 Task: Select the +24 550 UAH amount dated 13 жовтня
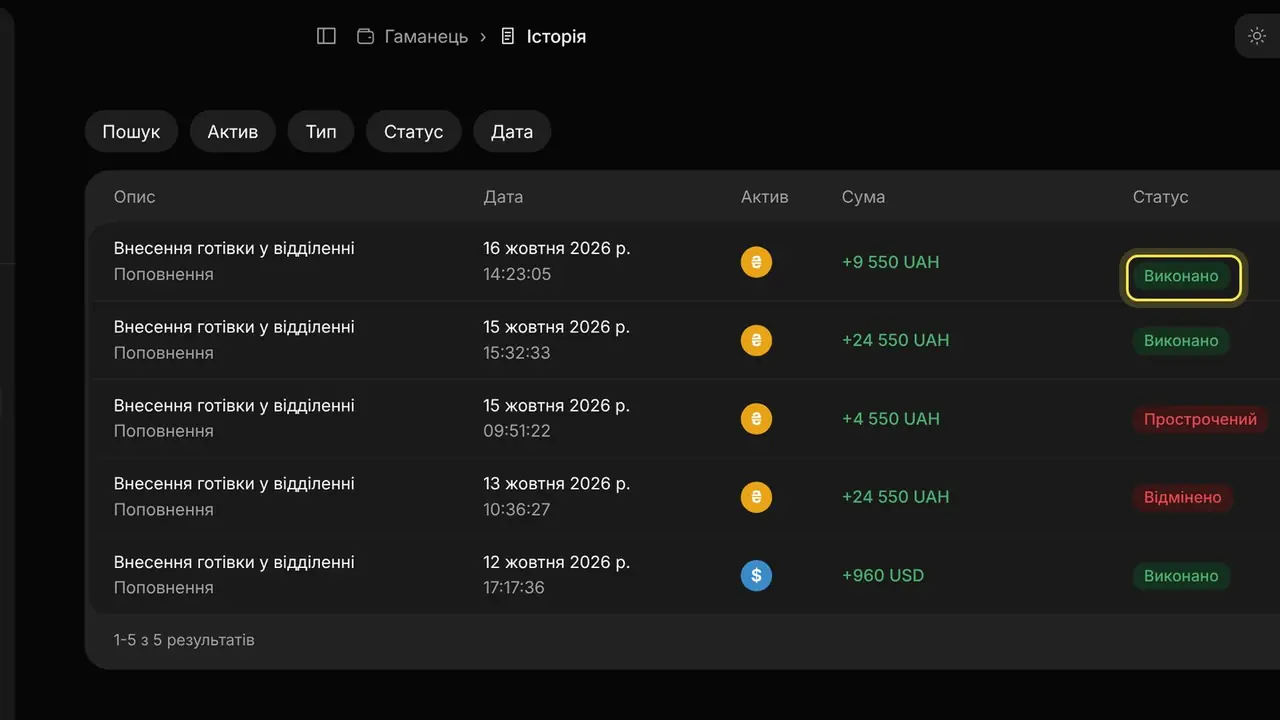click(x=895, y=497)
